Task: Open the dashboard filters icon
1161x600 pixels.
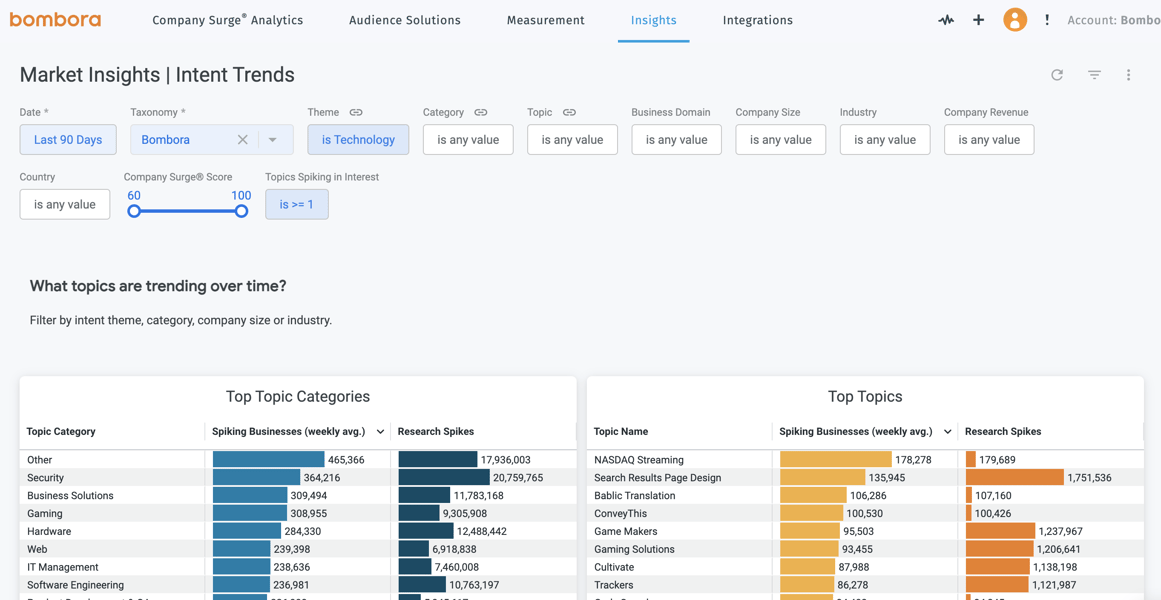Action: (x=1093, y=75)
